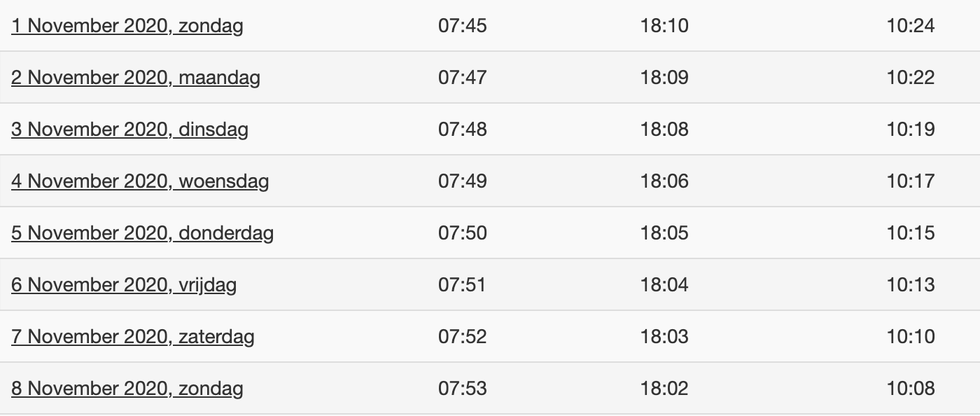Click the 10:24 day length value
Screen dimensions: 980x416
pyautogui.click(x=911, y=26)
